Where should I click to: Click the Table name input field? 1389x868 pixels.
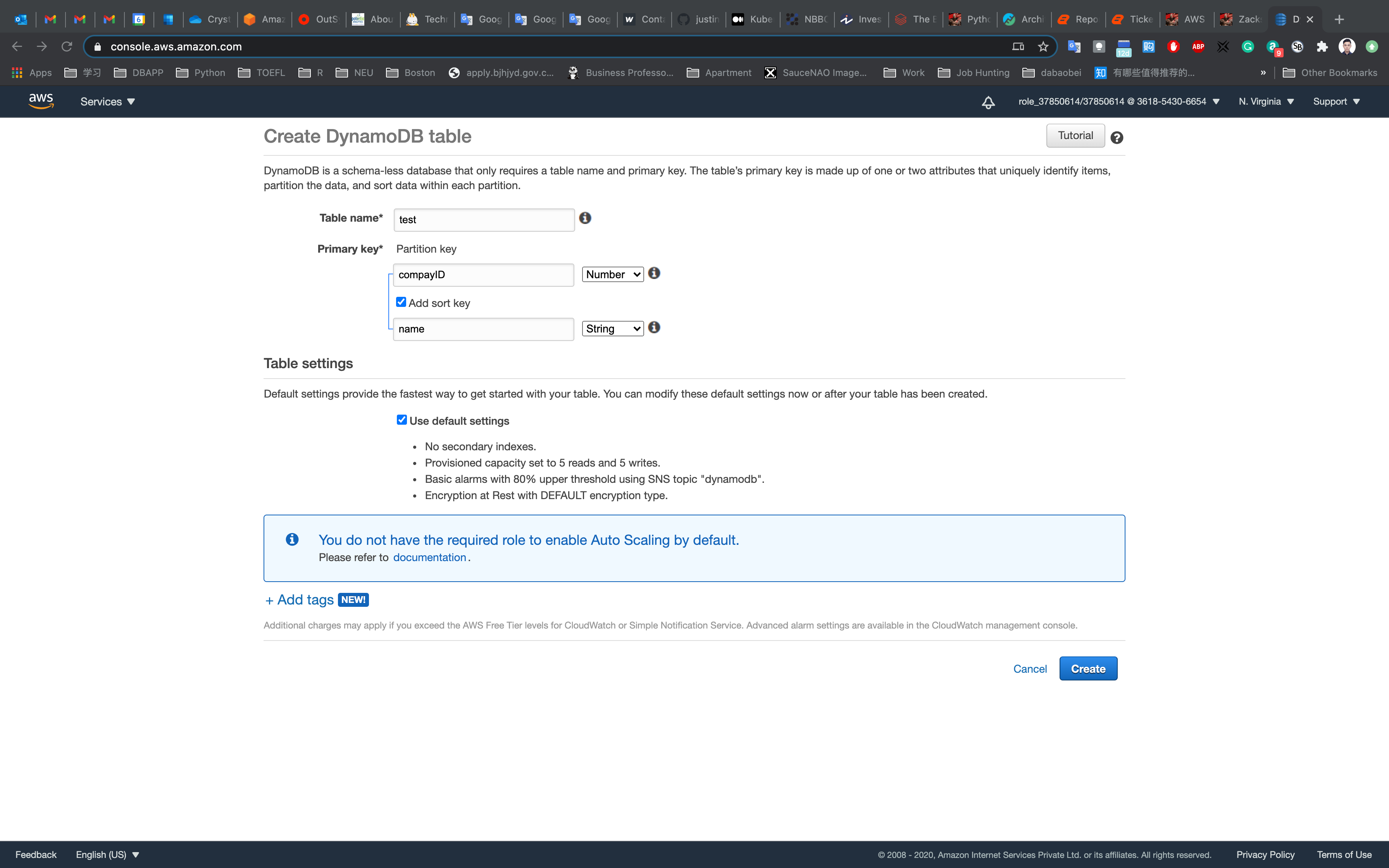483,220
